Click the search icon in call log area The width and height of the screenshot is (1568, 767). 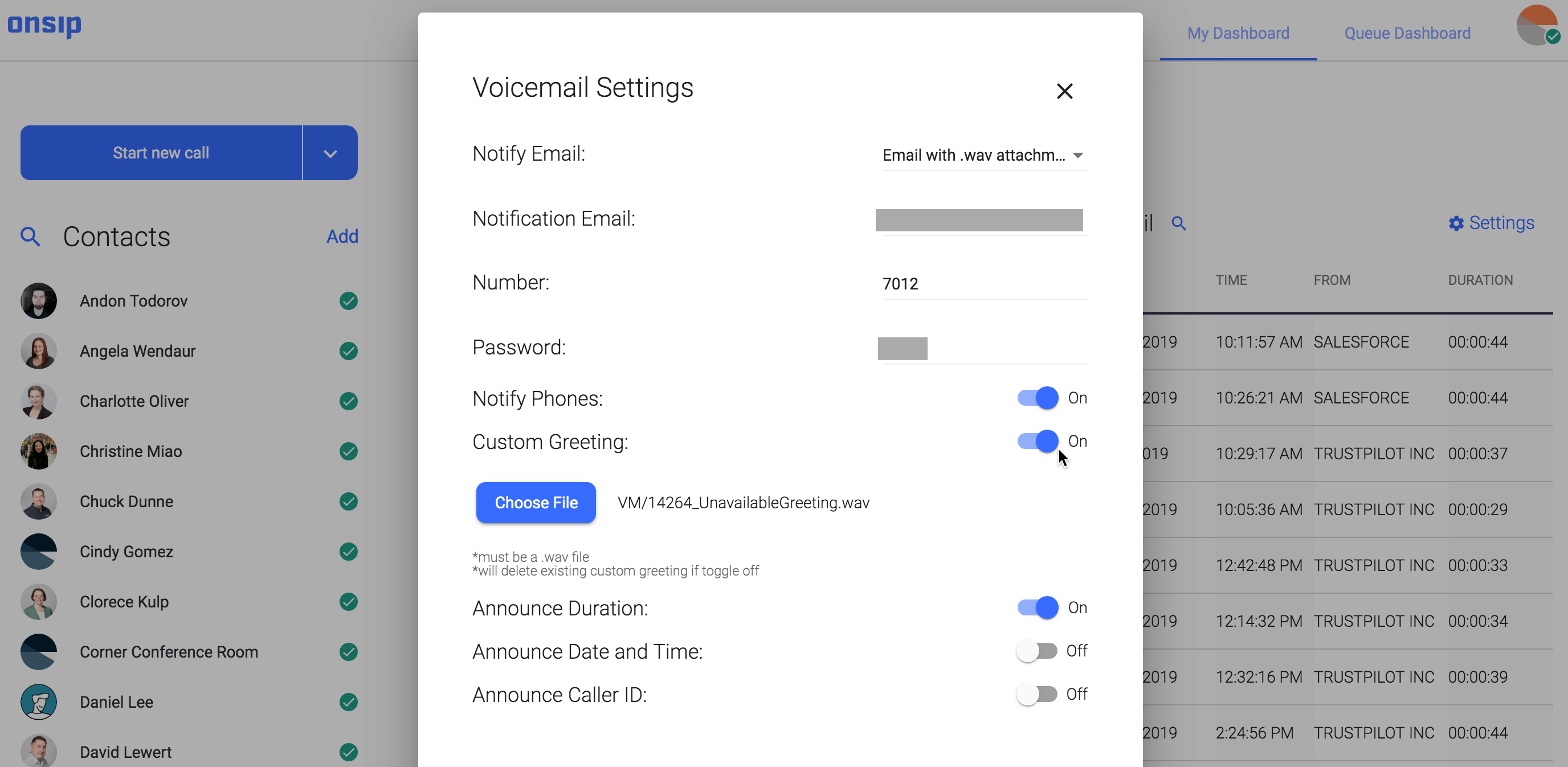1179,223
